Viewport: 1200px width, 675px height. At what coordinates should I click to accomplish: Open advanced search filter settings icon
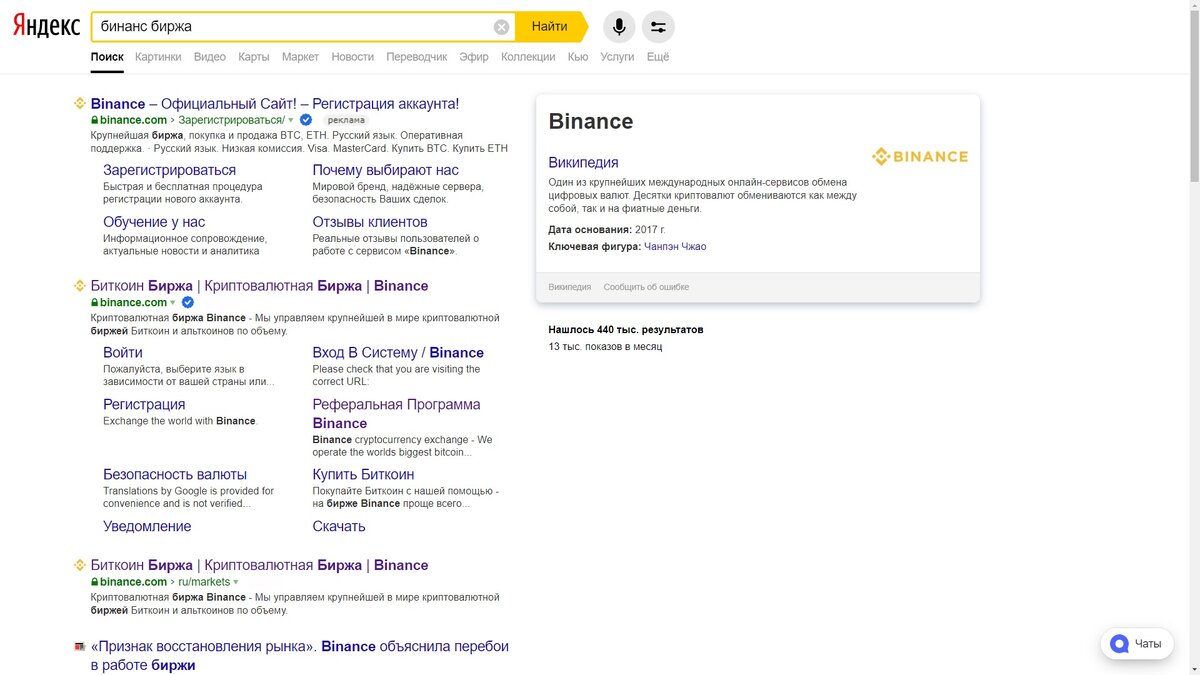(658, 27)
